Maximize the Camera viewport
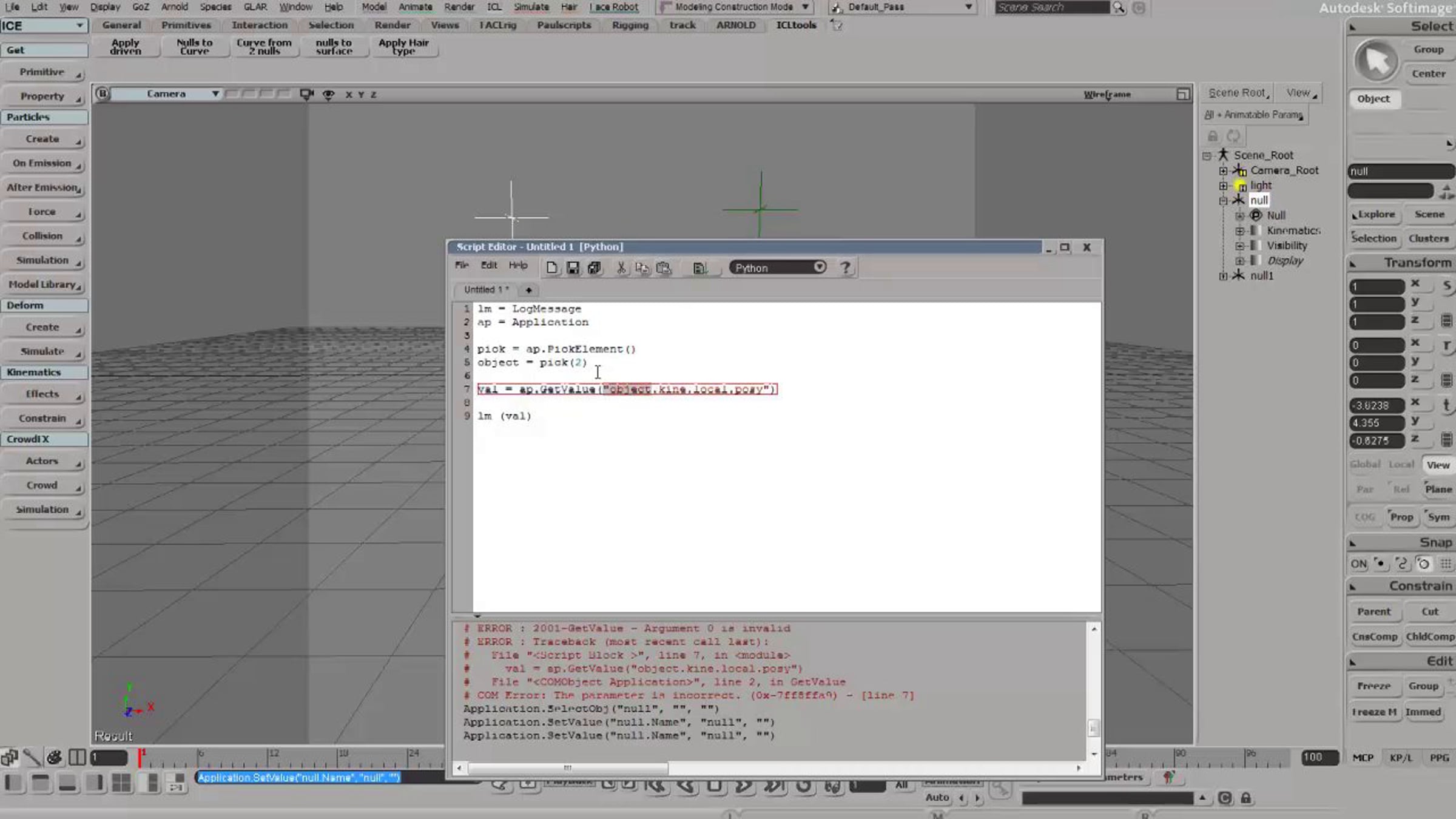 point(1182,94)
